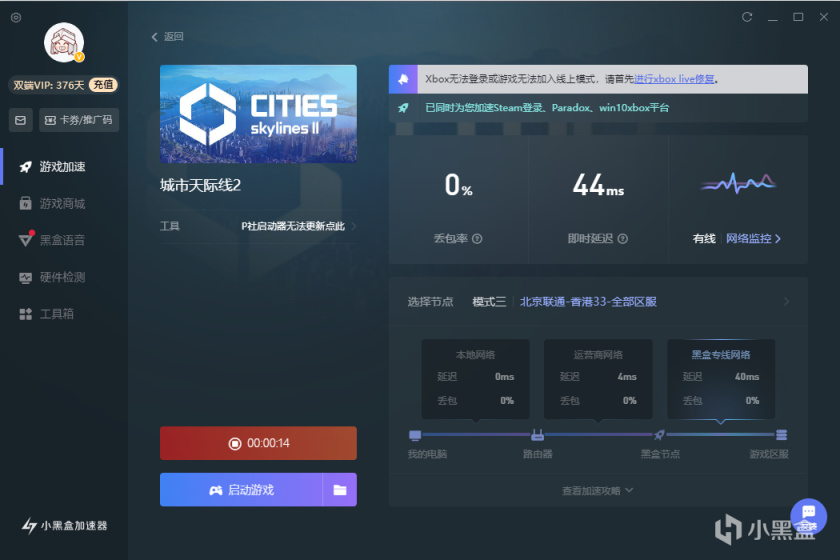
Task: Maximize the accelerator window
Action: pos(798,17)
